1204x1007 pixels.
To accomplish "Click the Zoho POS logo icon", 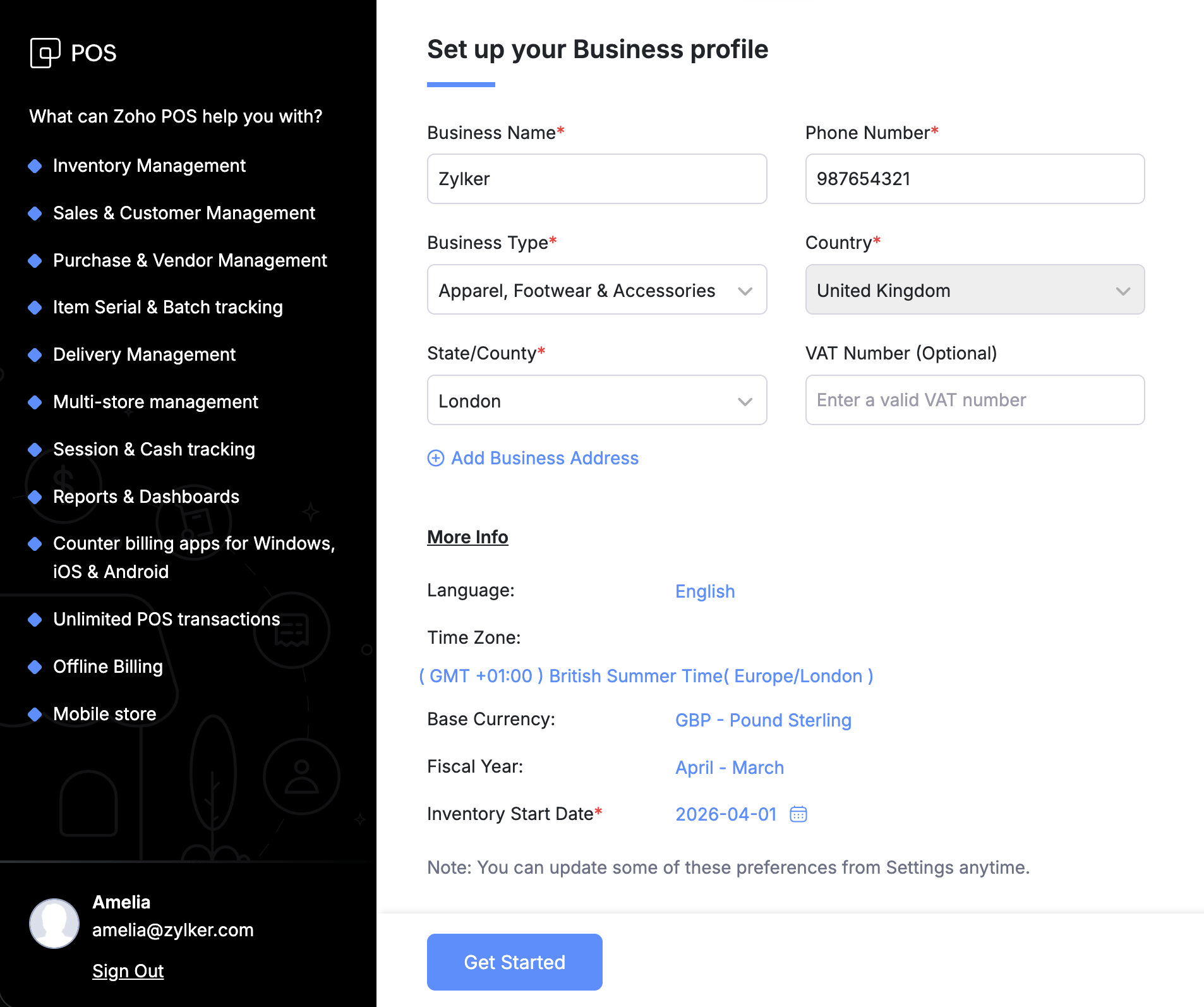I will [45, 52].
